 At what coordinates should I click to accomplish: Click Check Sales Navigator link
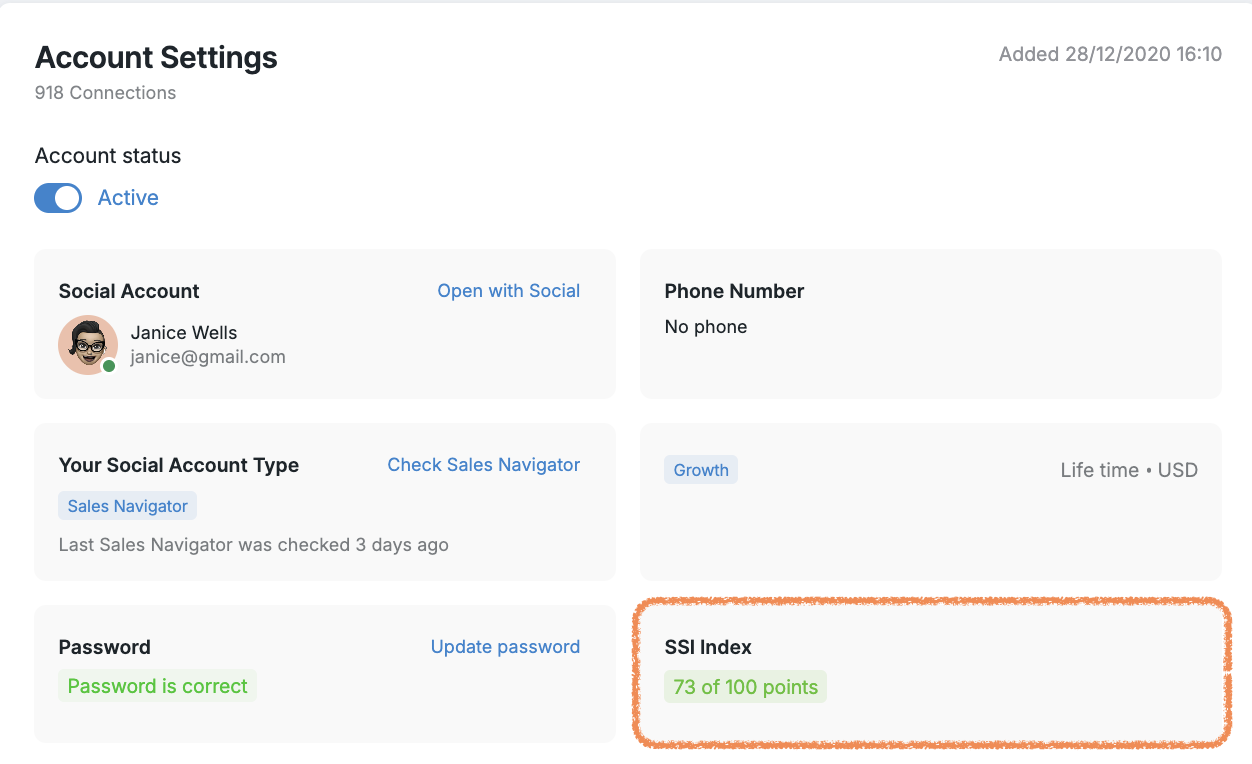[x=483, y=465]
